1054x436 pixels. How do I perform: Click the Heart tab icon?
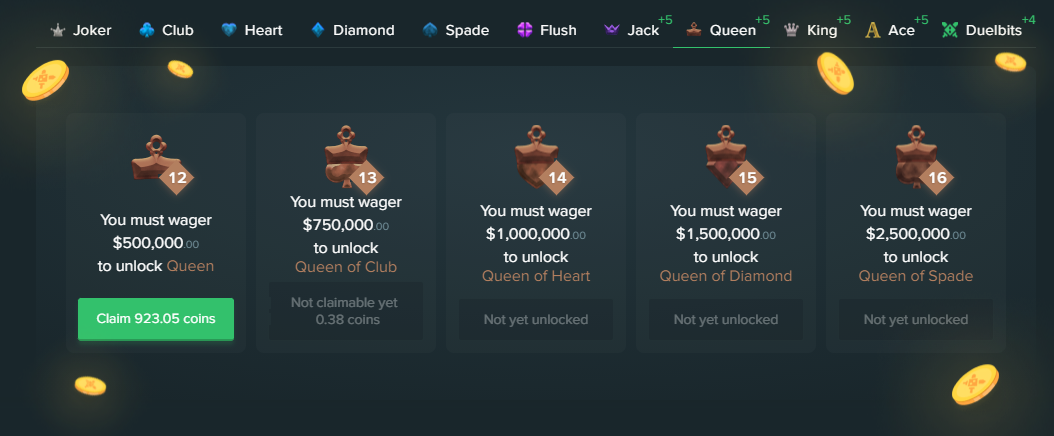(229, 30)
